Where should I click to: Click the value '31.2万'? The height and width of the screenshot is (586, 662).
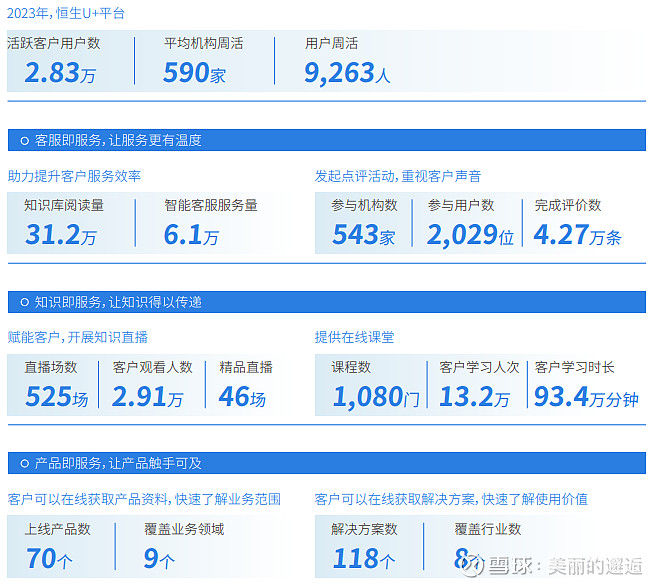tap(61, 235)
